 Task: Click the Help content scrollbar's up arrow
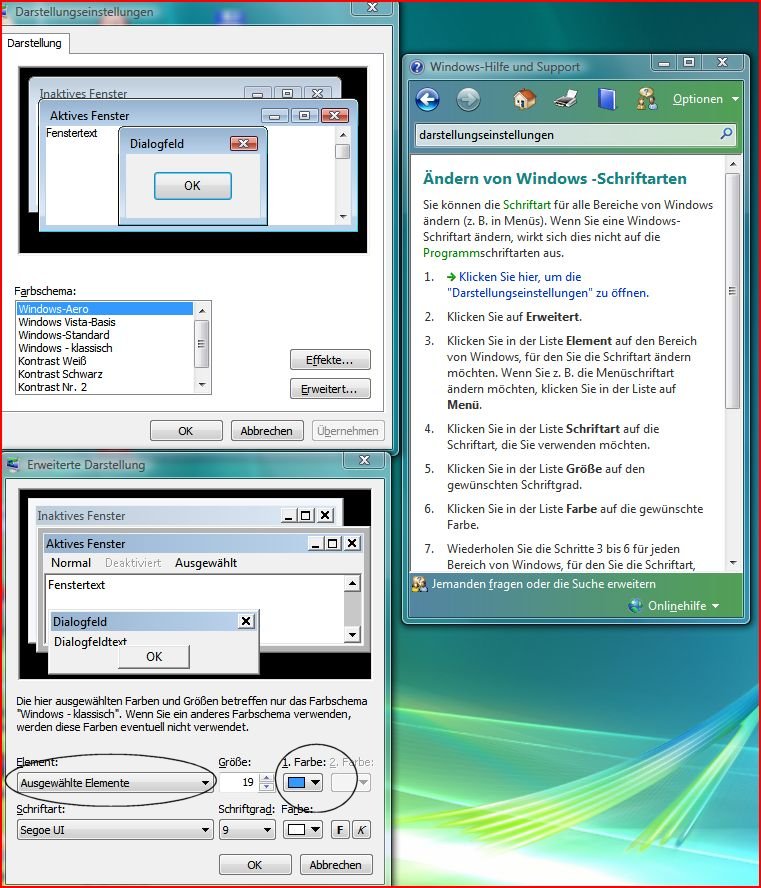click(733, 164)
